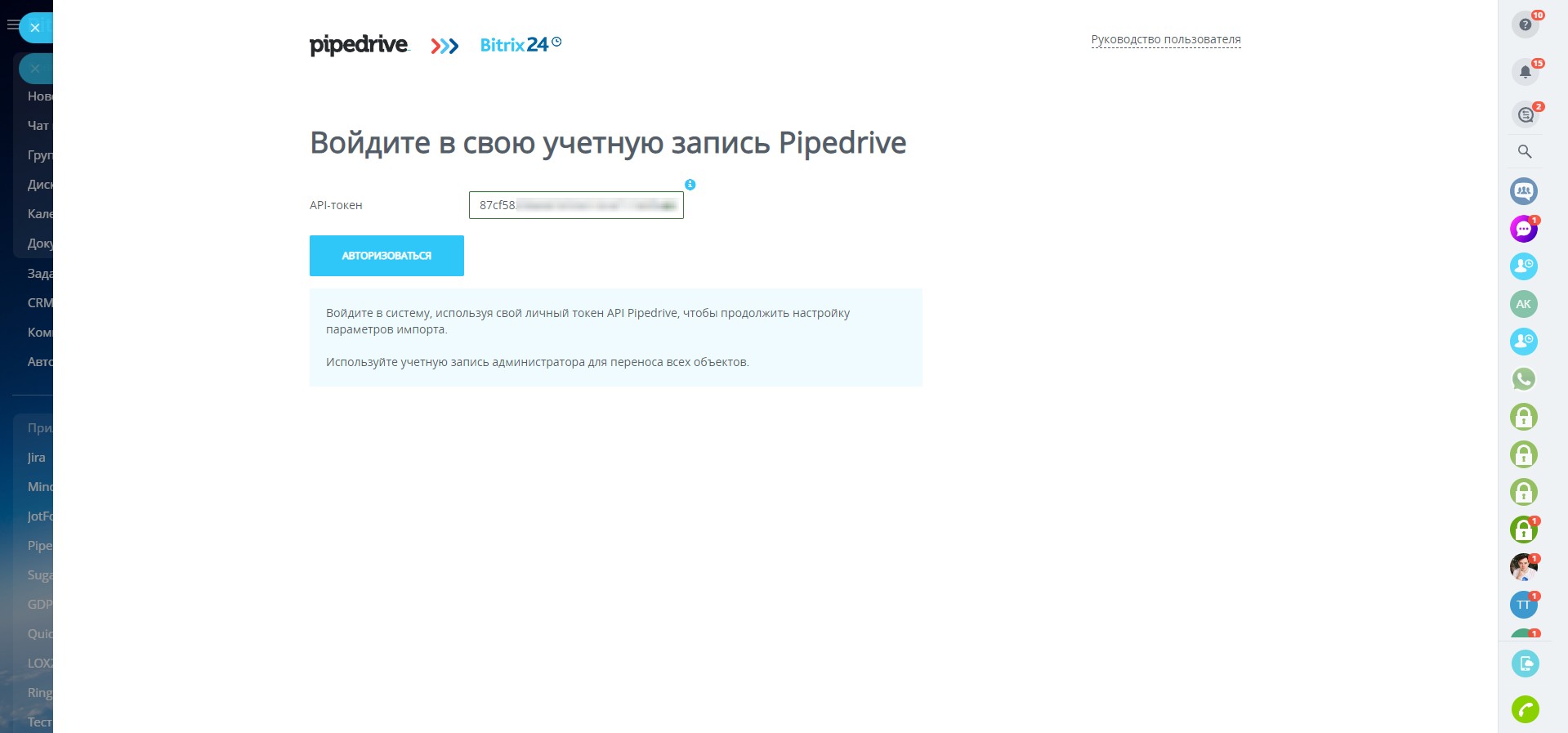The height and width of the screenshot is (733, 1568).
Task: Open the TT user avatar chat
Action: pyautogui.click(x=1524, y=605)
